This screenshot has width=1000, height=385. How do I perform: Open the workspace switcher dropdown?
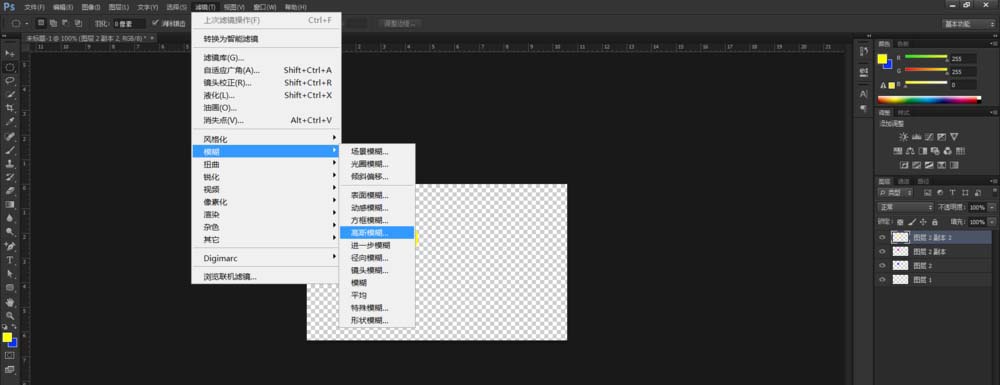point(969,24)
